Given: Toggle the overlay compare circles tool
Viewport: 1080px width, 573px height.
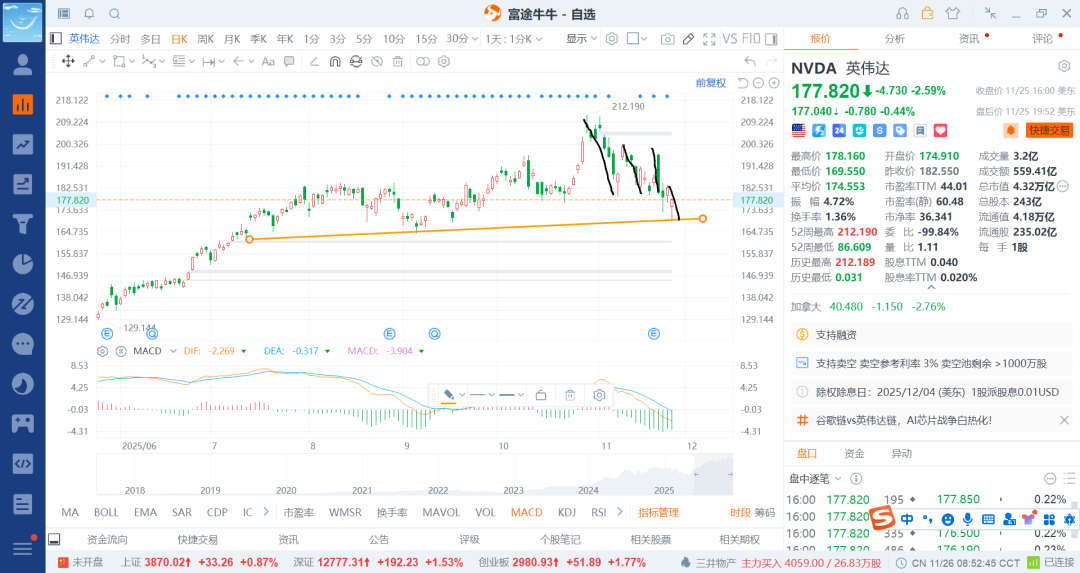Looking at the screenshot, I should tap(423, 61).
